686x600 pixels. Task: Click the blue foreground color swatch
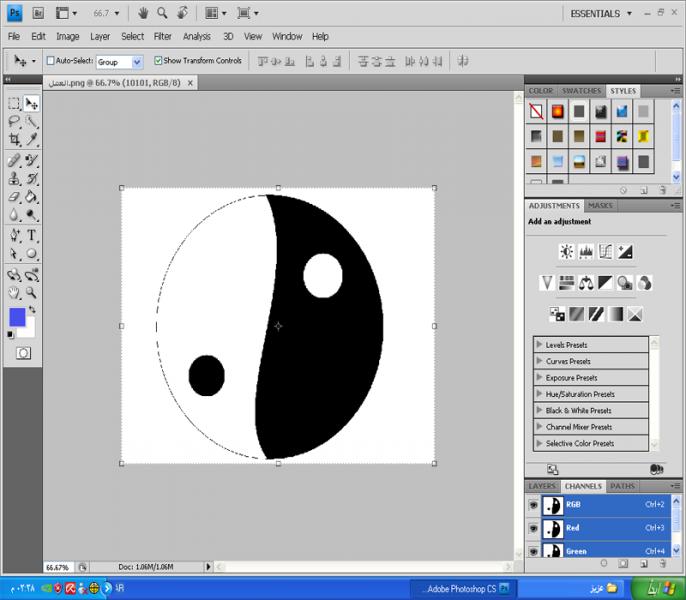[17, 317]
